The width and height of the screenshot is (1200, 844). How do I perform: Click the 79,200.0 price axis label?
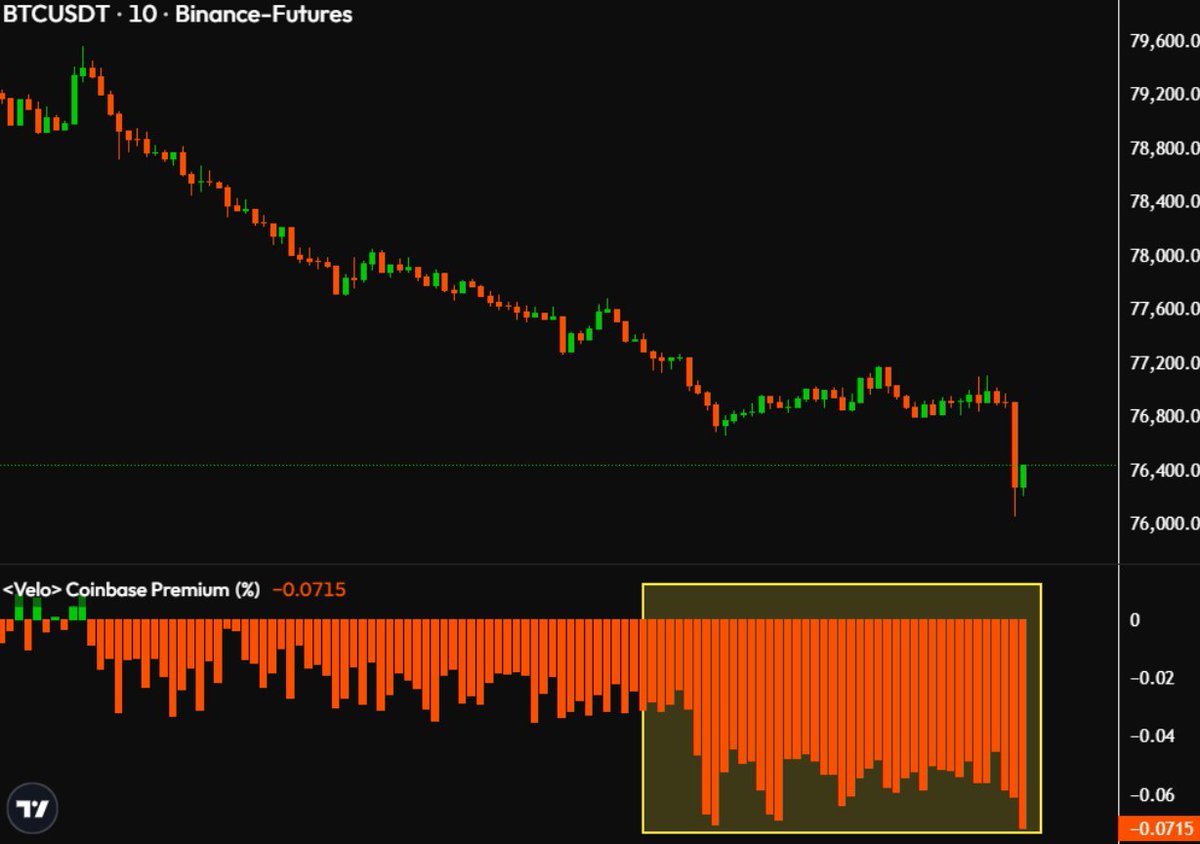[x=1163, y=95]
